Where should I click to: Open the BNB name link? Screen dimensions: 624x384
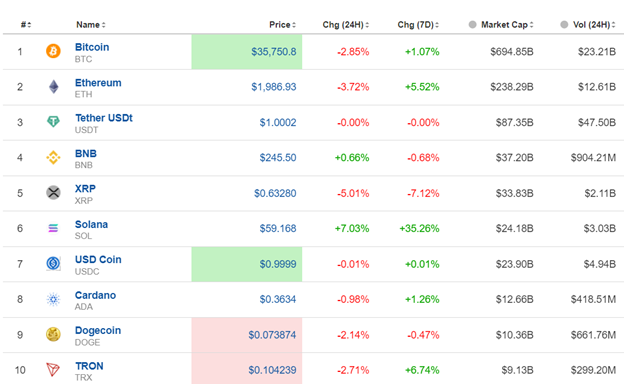point(86,153)
